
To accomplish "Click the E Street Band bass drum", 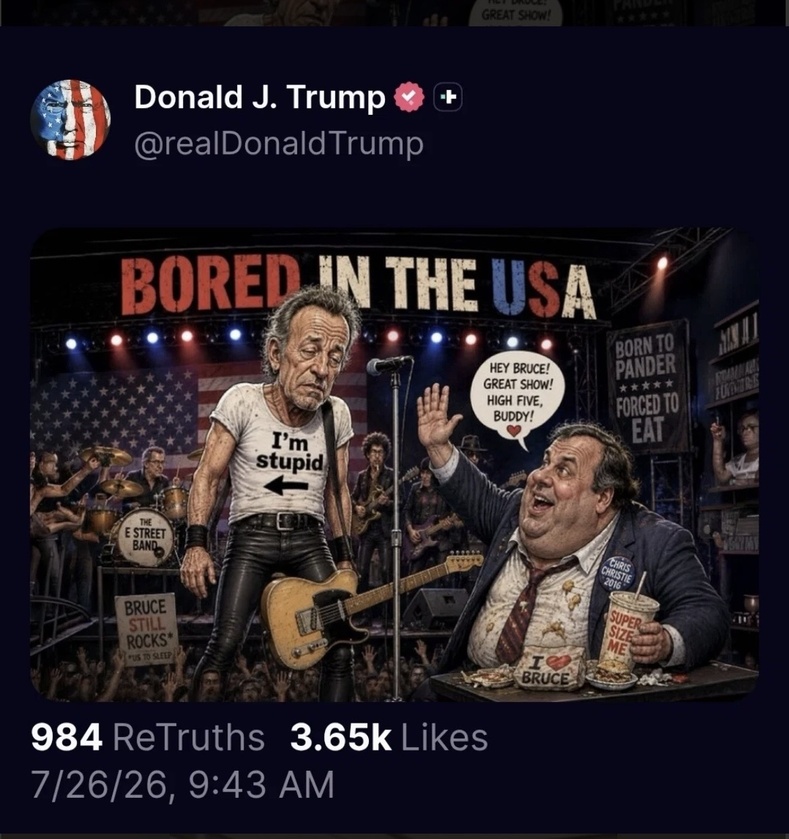I will [142, 537].
